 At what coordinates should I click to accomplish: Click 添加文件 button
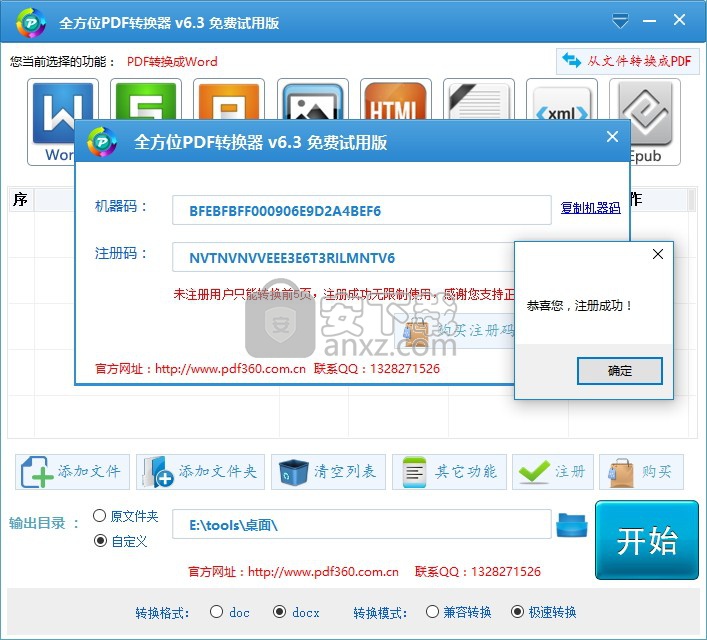(72, 472)
